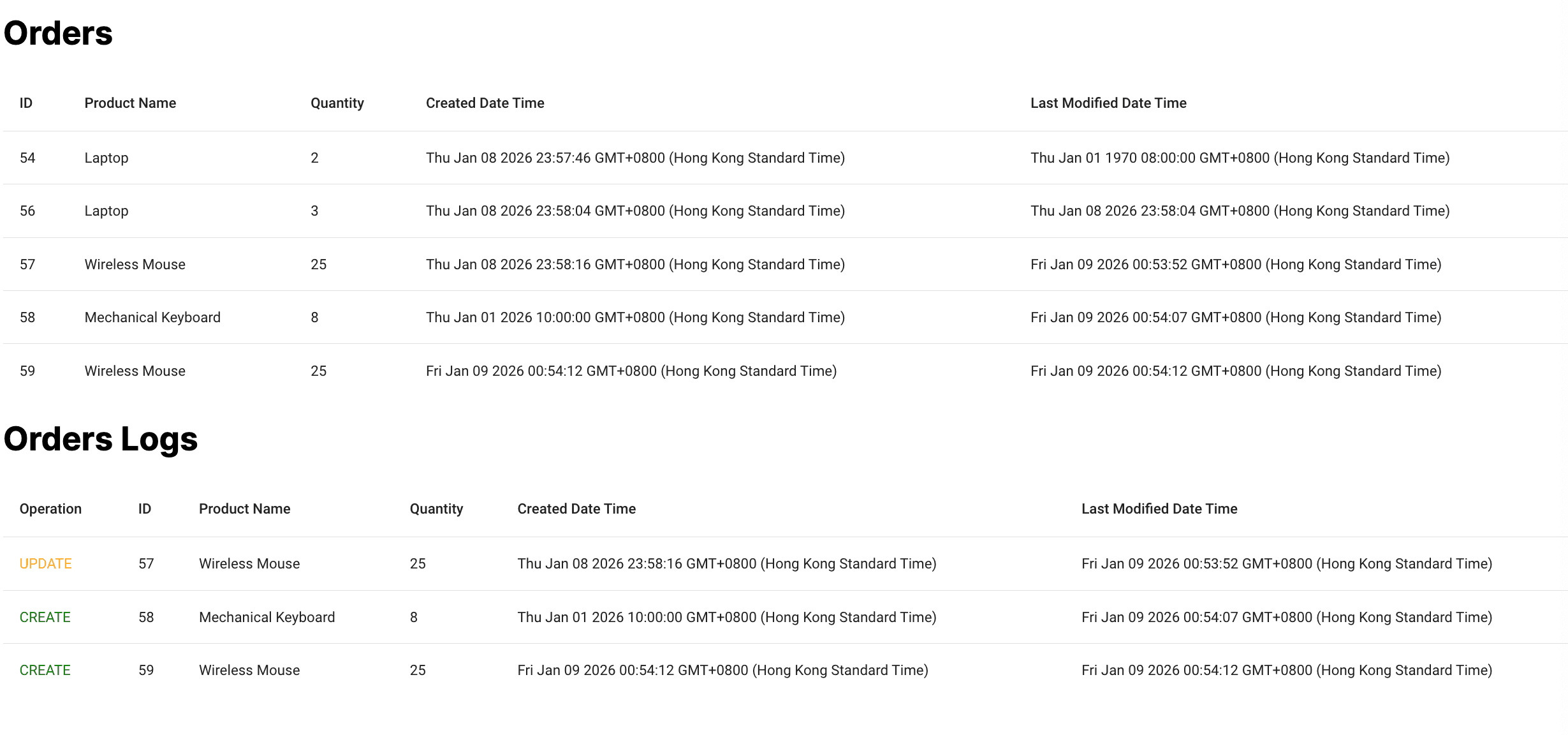Screen dimensions: 1568x735
Task: Click Product Name header in Orders table
Action: pyautogui.click(x=130, y=103)
